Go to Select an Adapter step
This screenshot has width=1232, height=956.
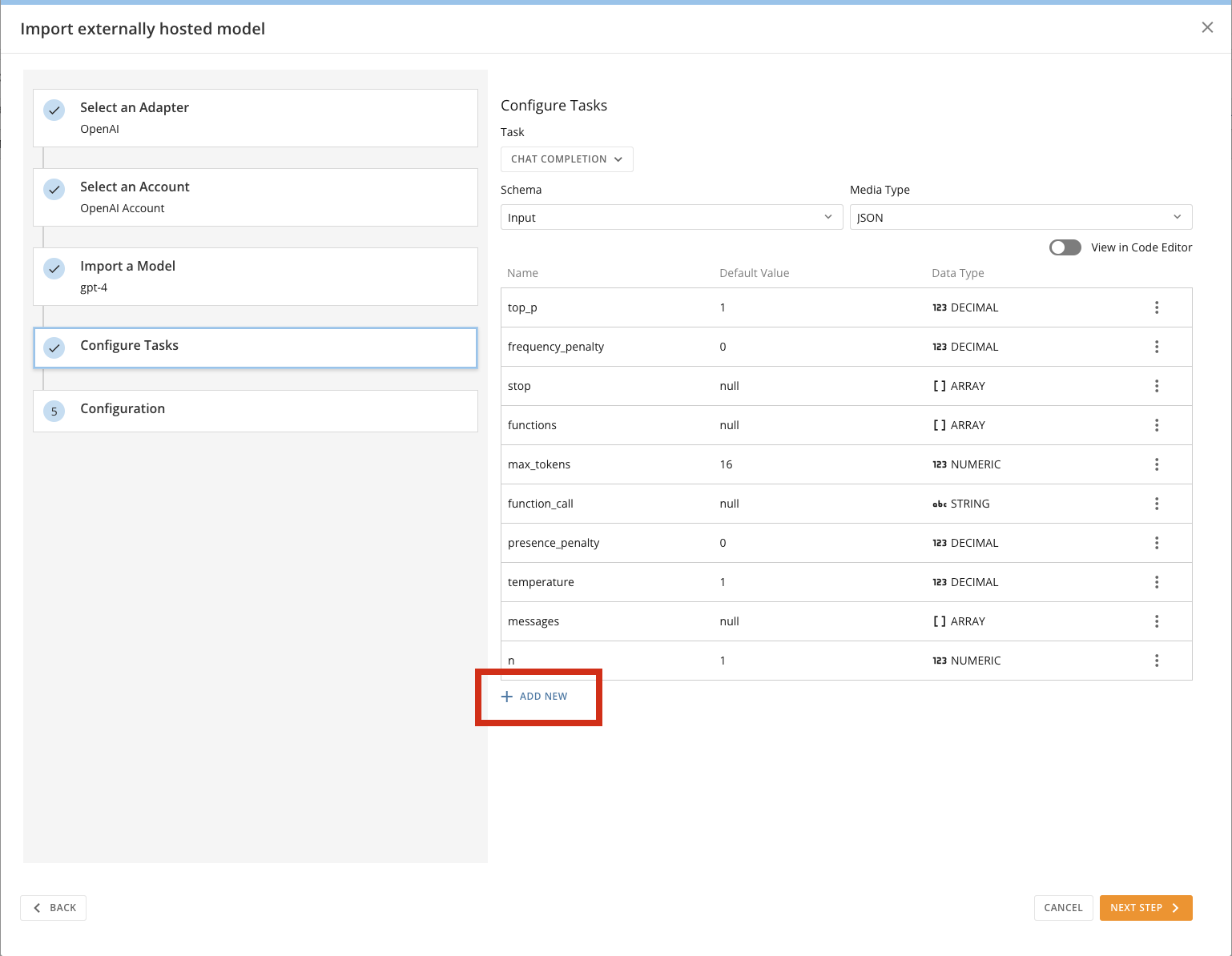tap(256, 118)
